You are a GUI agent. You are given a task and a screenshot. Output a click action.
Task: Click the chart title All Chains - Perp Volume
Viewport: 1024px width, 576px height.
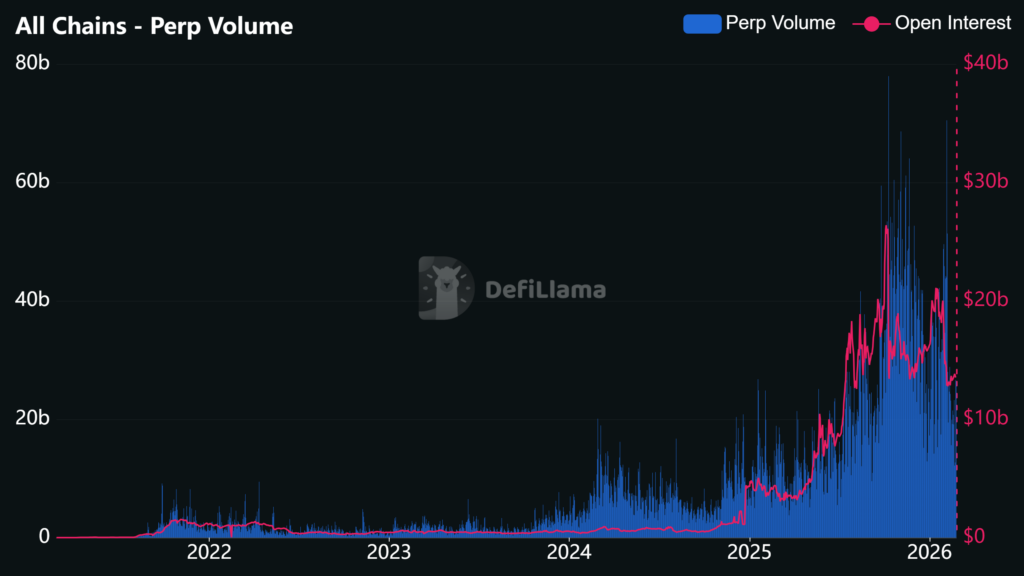(x=154, y=26)
